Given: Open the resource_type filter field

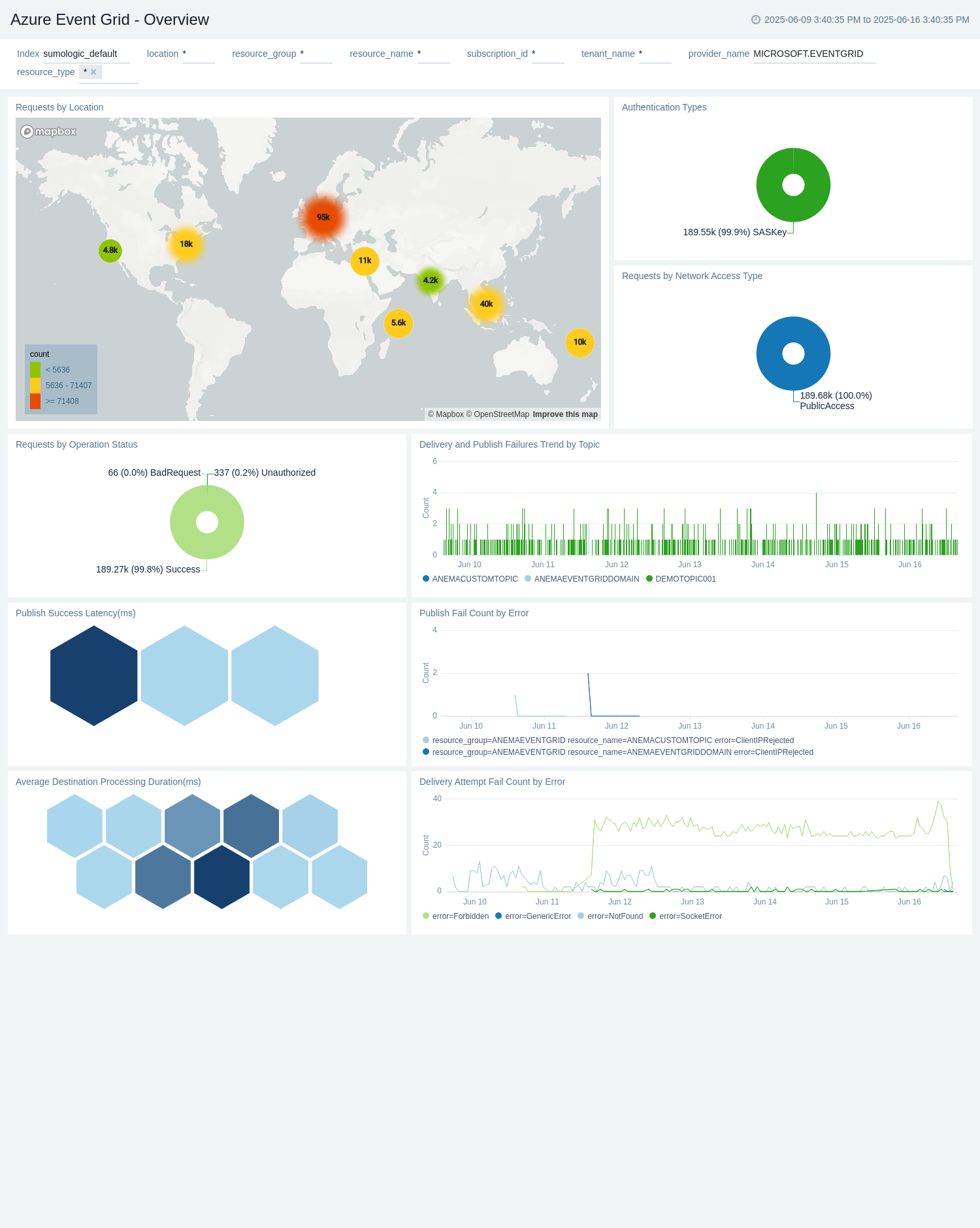Looking at the screenshot, I should (108, 73).
